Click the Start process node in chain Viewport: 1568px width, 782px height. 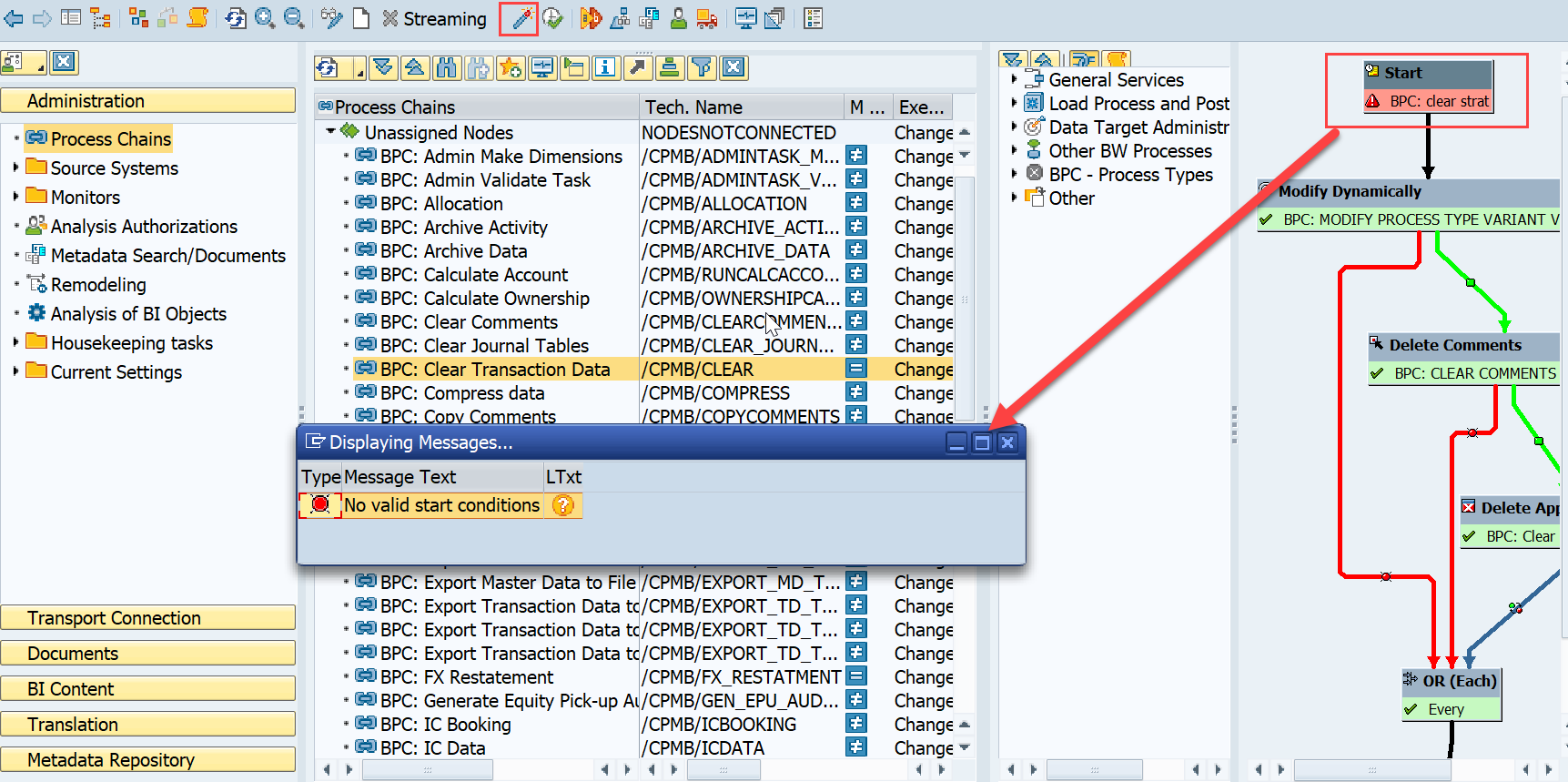[1428, 86]
